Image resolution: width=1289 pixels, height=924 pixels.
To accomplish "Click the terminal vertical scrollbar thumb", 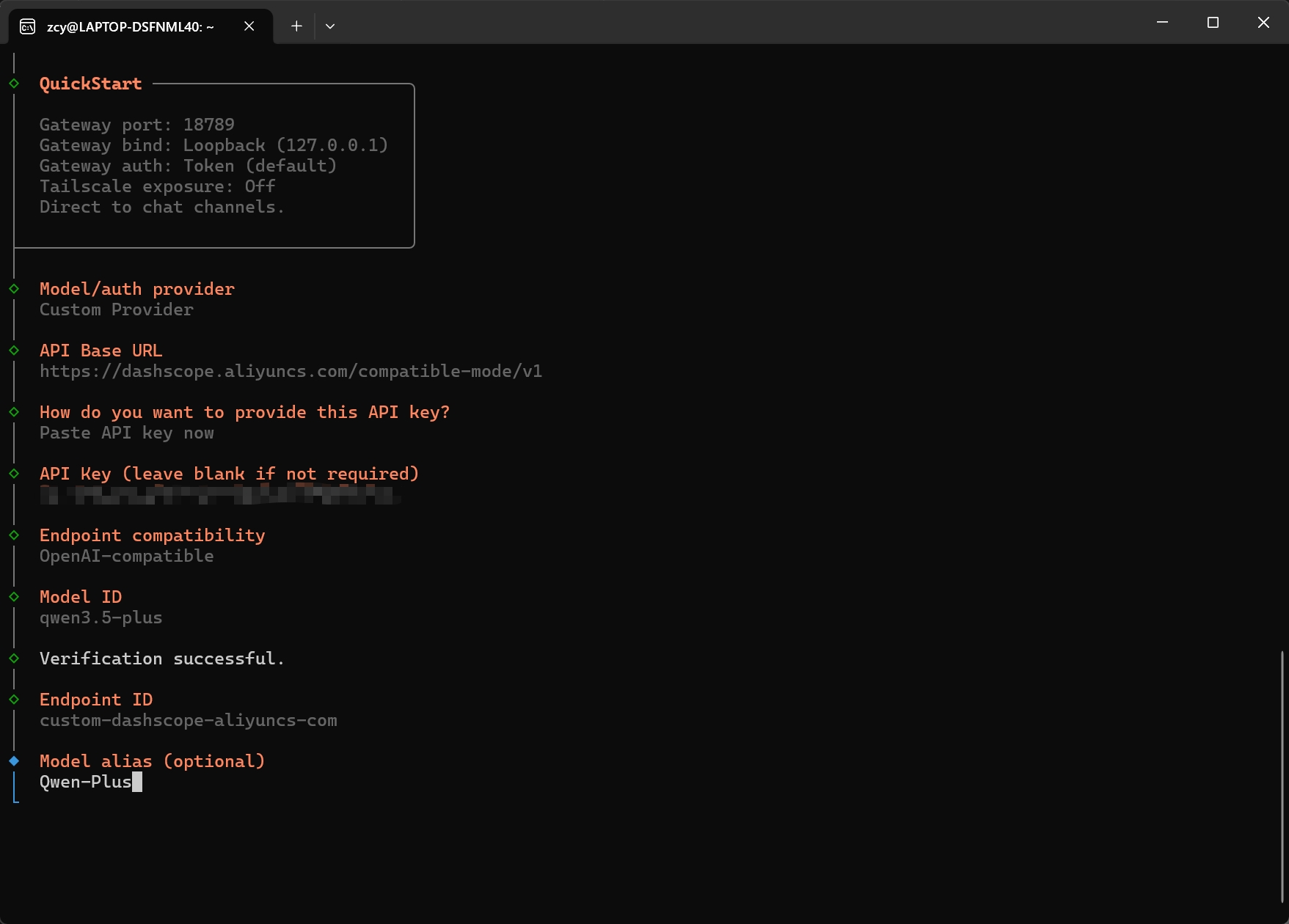I will click(x=1282, y=777).
